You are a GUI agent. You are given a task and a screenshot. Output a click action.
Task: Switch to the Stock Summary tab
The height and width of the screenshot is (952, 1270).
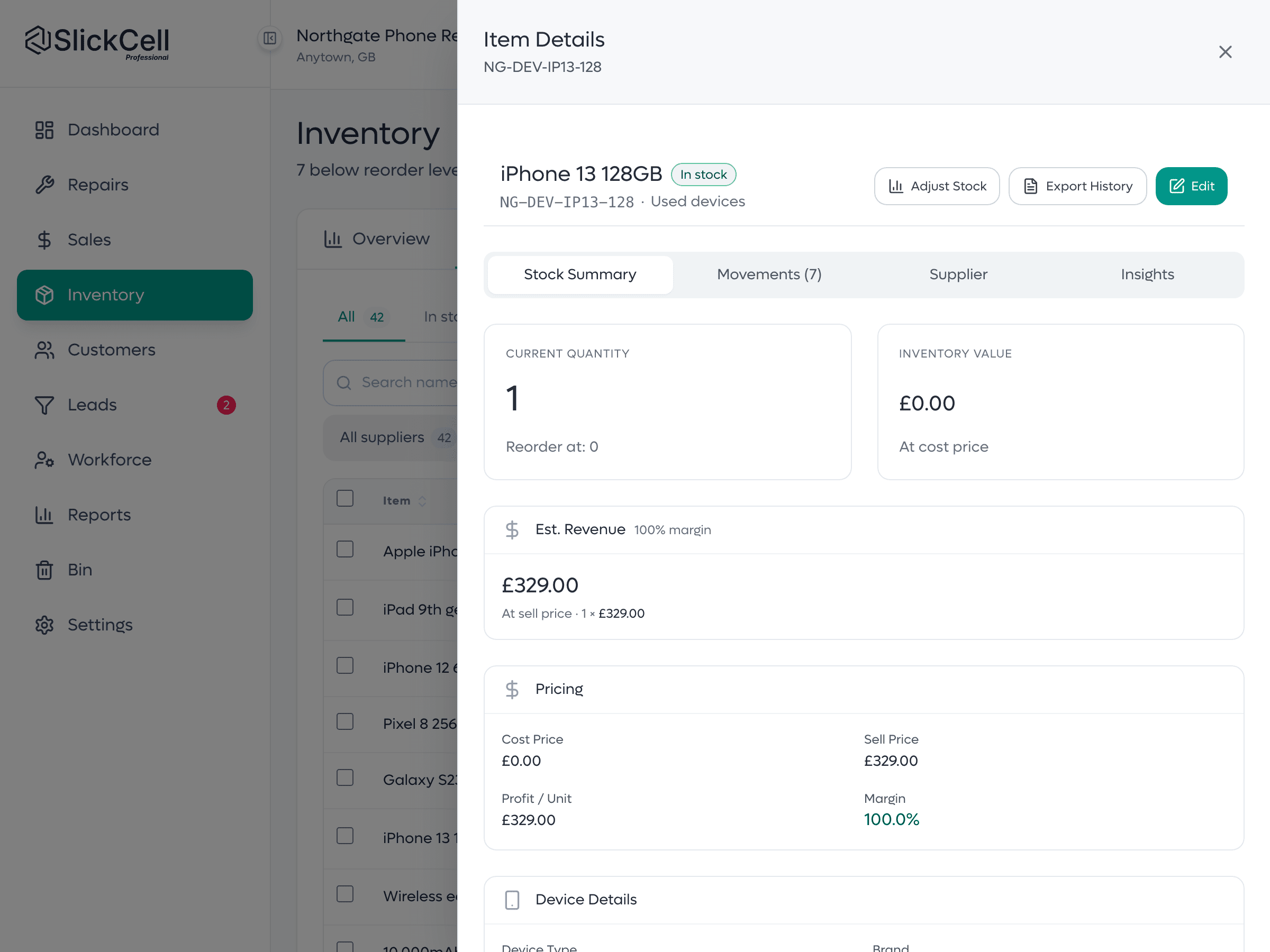[x=580, y=275]
